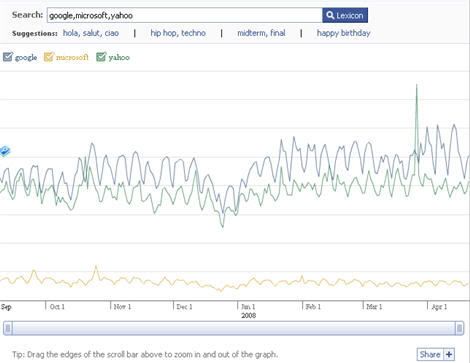
Task: Click the Share button
Action: pyautogui.click(x=430, y=354)
